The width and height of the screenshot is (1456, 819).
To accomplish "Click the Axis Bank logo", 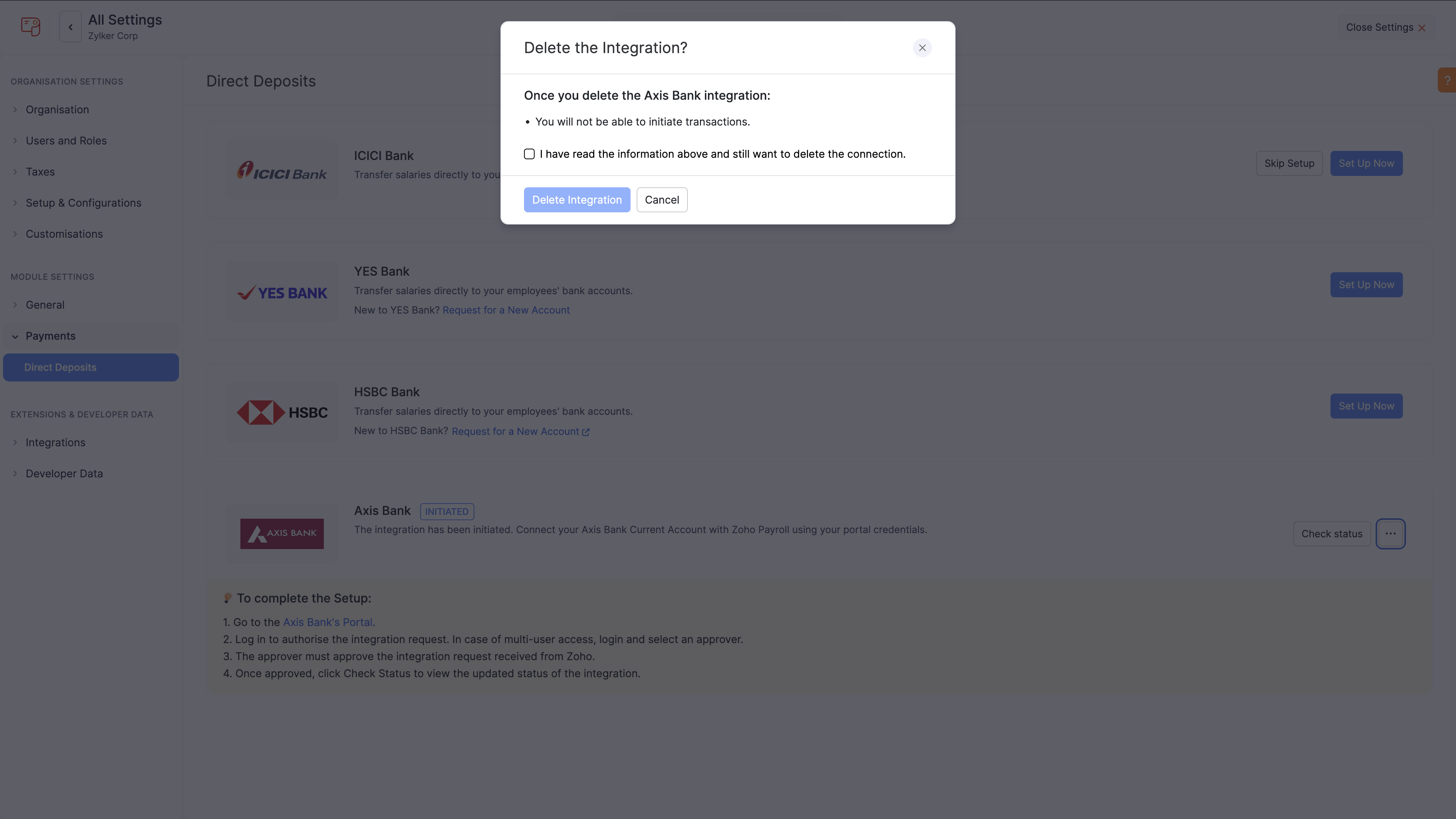I will pyautogui.click(x=281, y=533).
